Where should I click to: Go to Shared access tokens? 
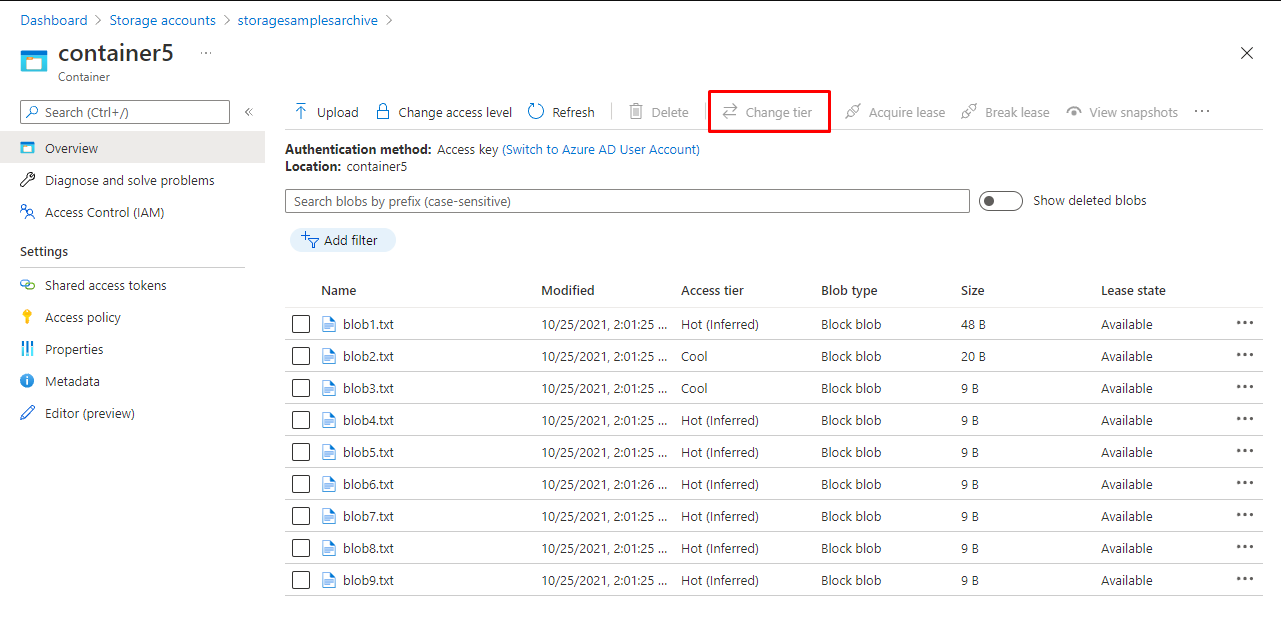coord(106,285)
